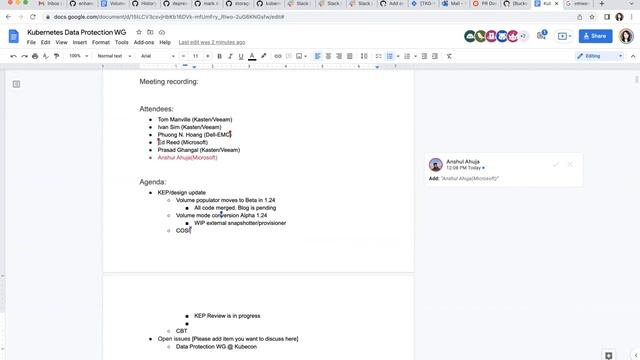Open the Tools menu
This screenshot has width=640, height=360.
(x=122, y=42)
